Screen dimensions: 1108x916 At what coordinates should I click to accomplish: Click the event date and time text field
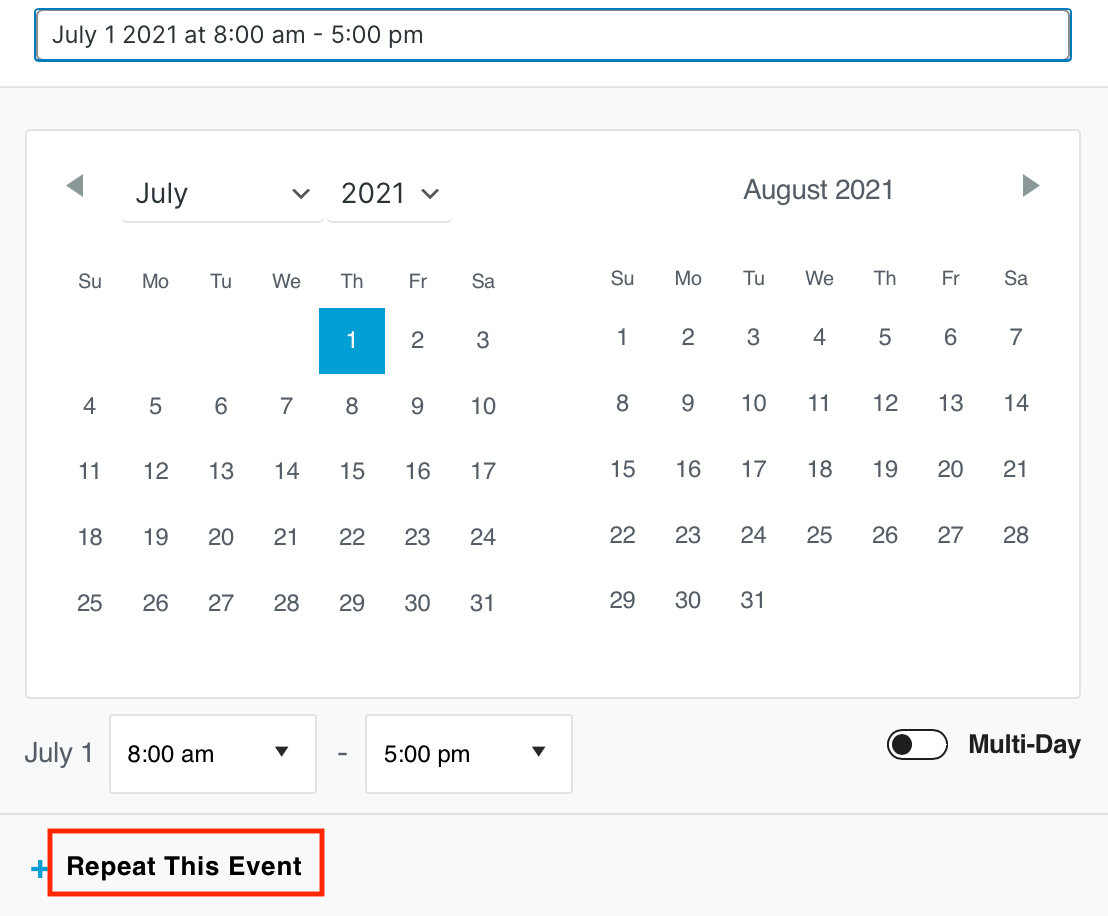(552, 36)
